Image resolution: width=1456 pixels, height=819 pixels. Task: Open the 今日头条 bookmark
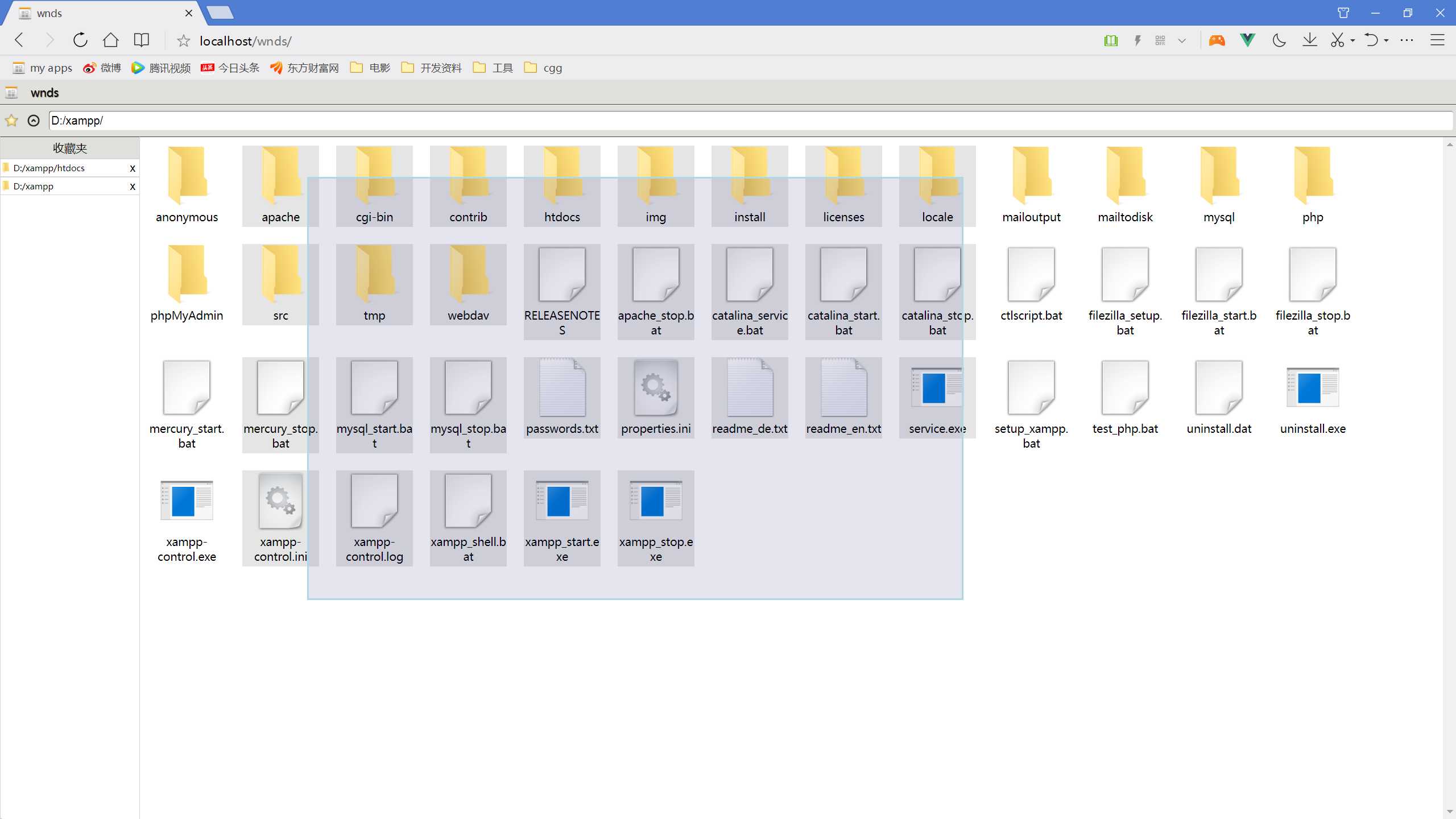pos(230,68)
